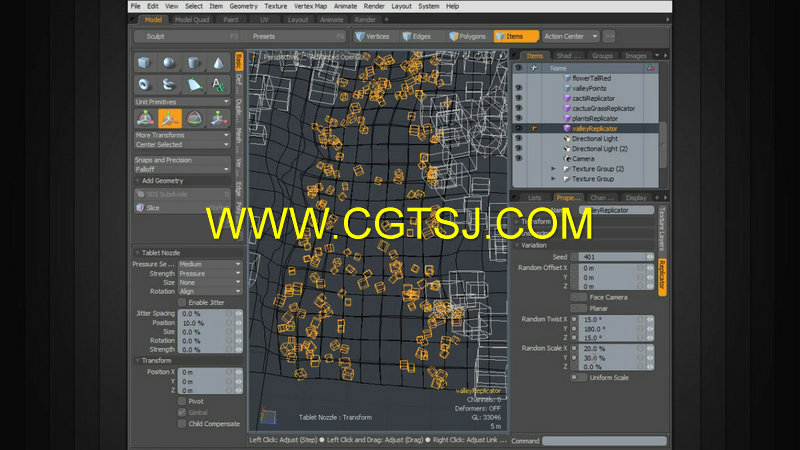Viewport: 800px width, 450px height.
Task: Click the cactiReplicator purple cube icon
Action: coord(567,98)
